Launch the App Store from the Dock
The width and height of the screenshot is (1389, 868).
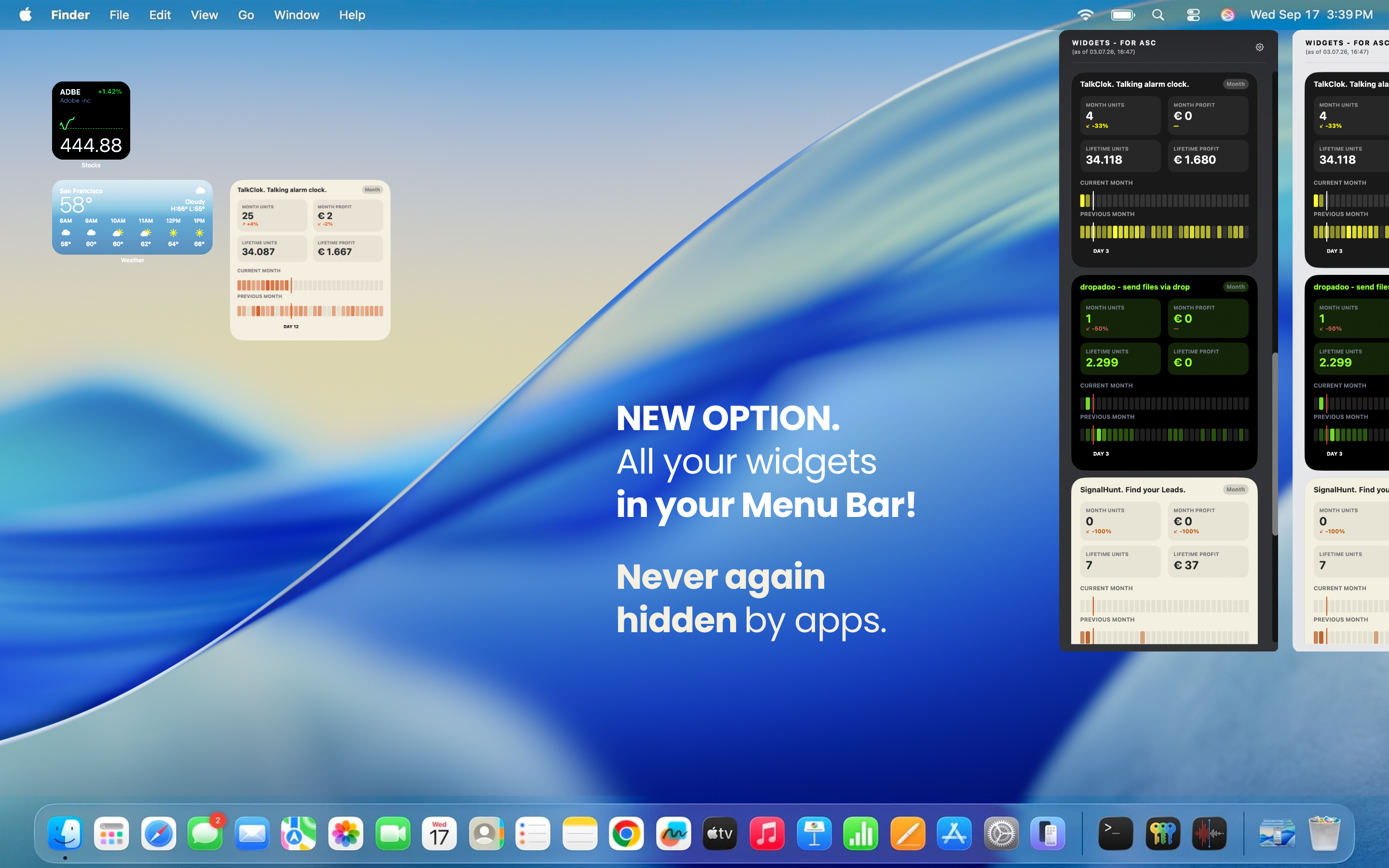954,833
